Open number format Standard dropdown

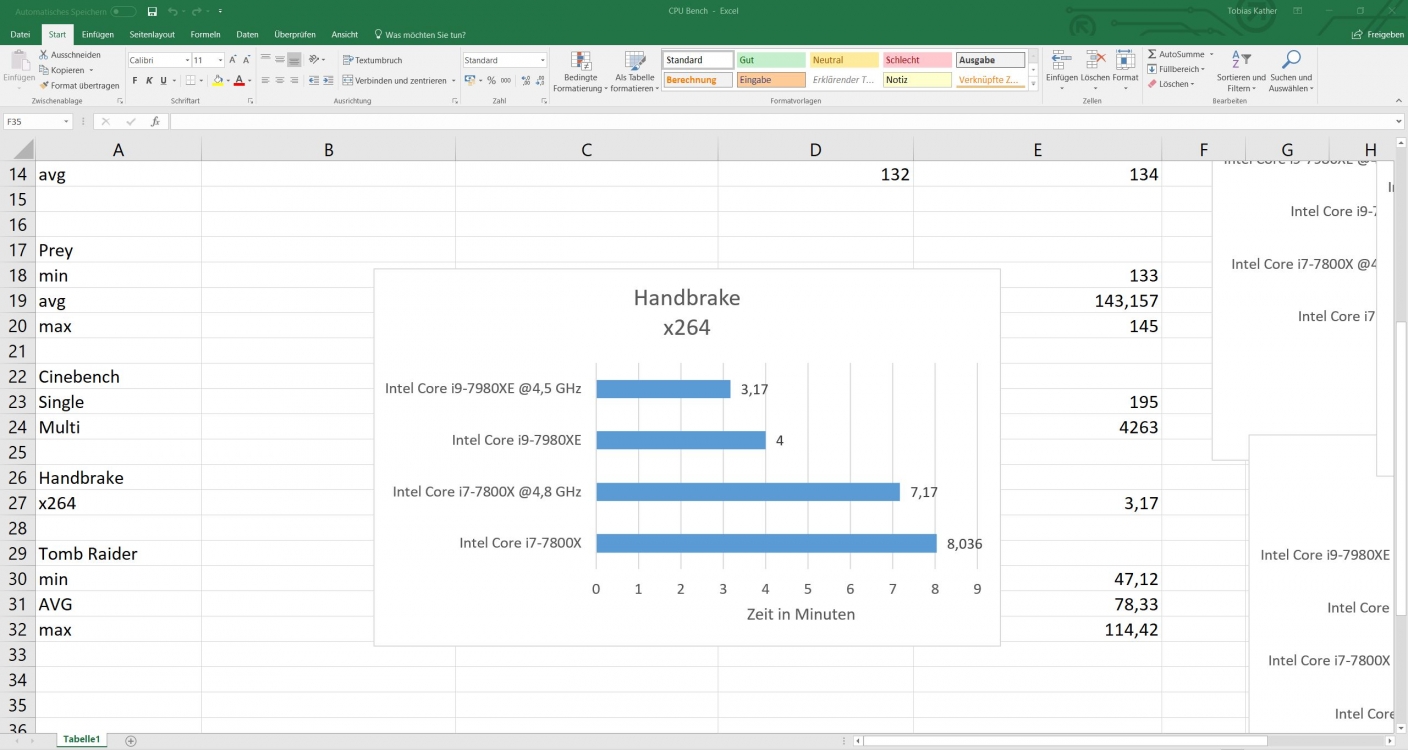542,60
